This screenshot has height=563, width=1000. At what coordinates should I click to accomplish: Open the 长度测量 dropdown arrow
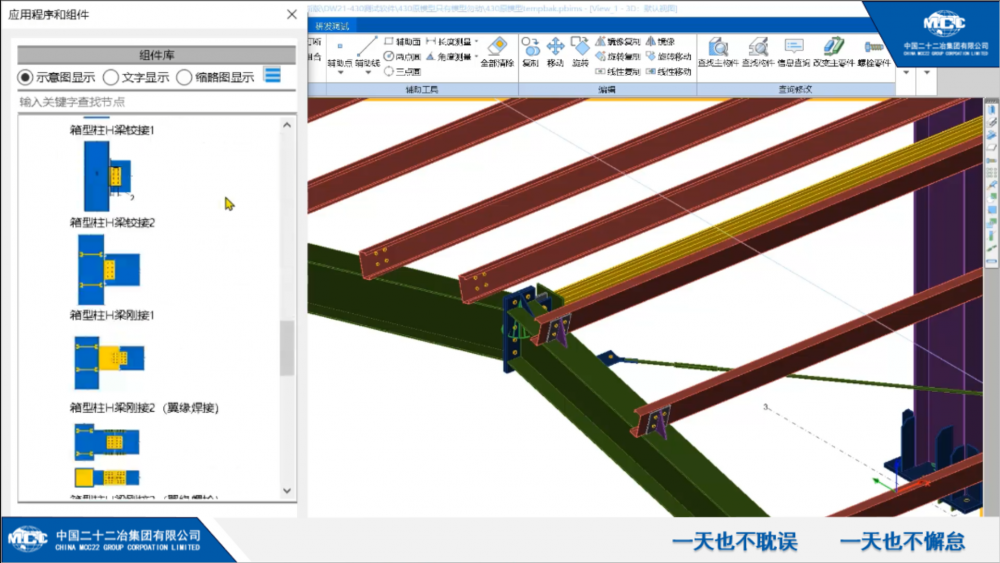pos(476,41)
